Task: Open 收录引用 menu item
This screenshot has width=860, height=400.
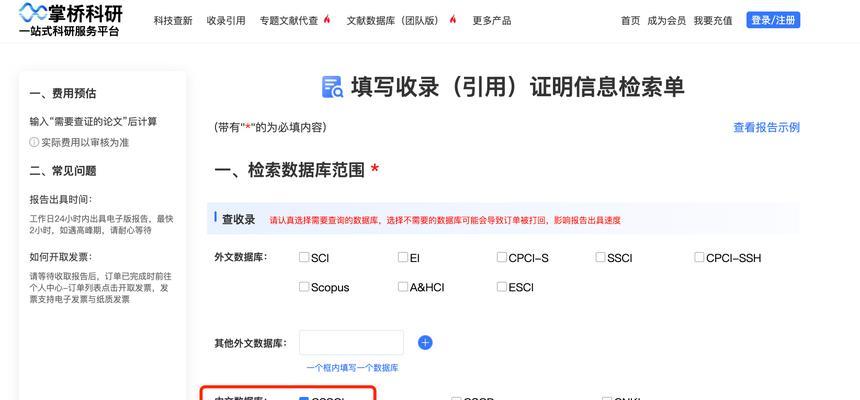Action: coord(225,21)
